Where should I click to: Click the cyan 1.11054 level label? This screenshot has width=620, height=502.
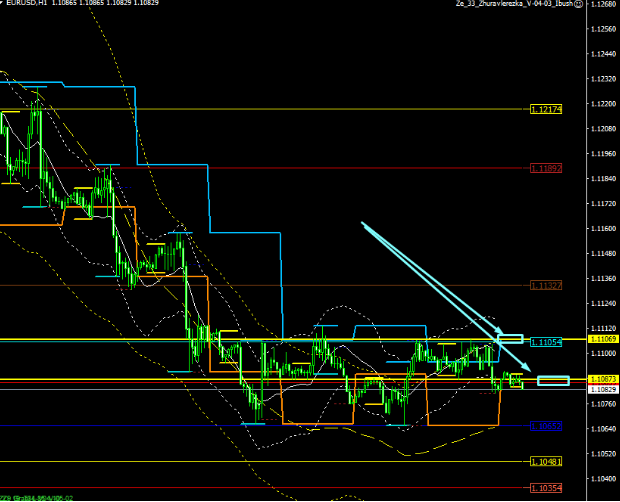tap(546, 342)
